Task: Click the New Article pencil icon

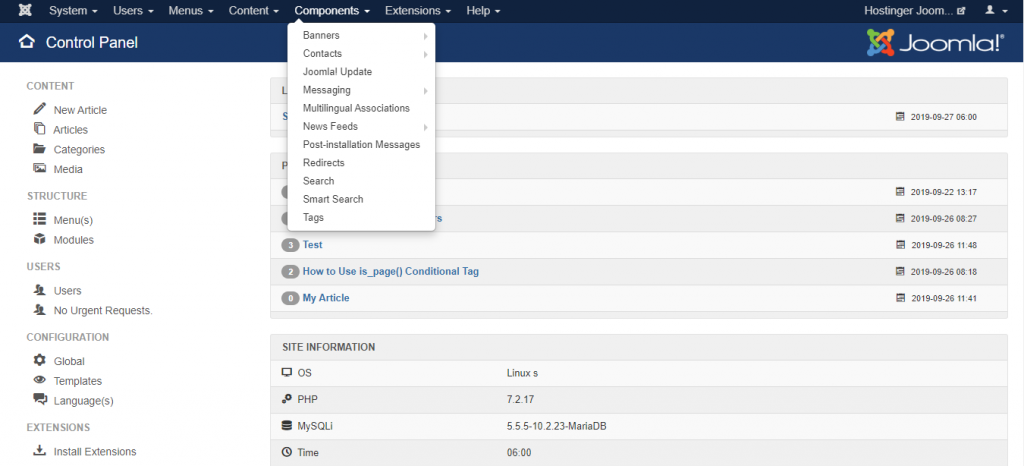Action: click(x=40, y=109)
